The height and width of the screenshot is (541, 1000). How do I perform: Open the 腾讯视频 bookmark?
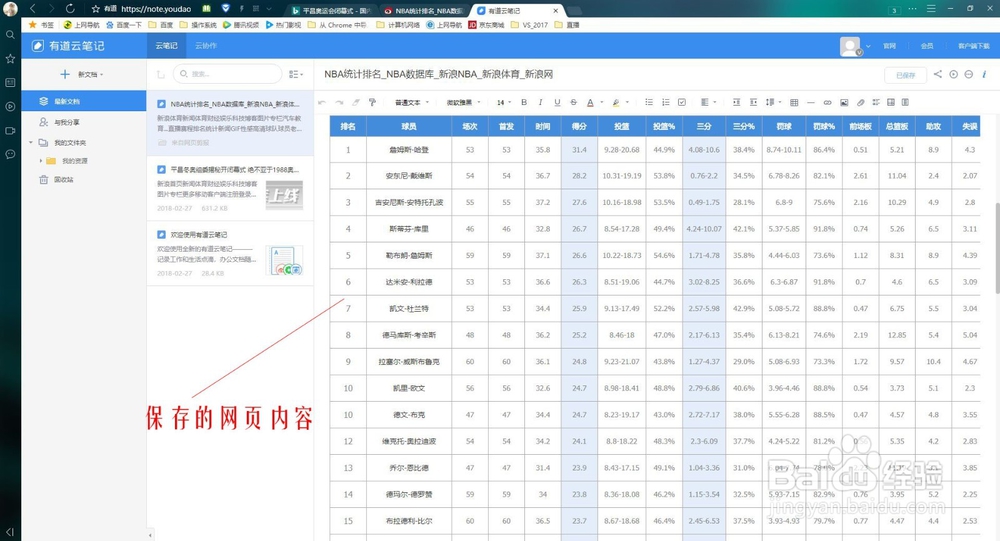(241, 25)
